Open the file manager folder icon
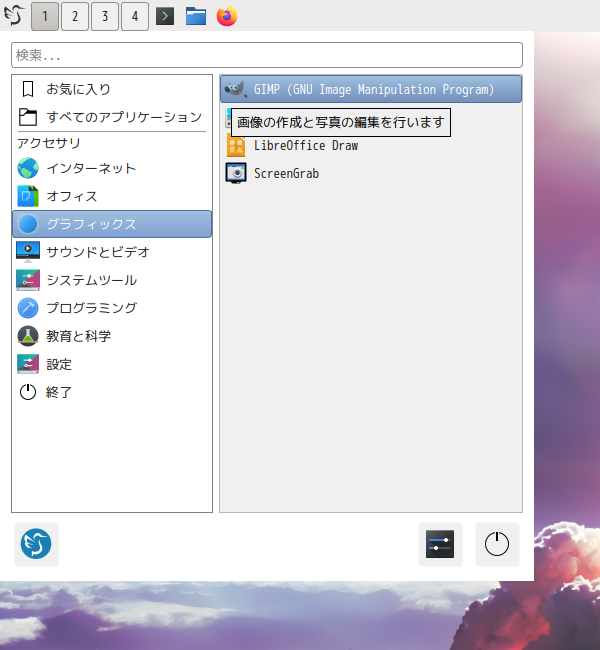Screen dimensions: 600x650 (x=196, y=16)
